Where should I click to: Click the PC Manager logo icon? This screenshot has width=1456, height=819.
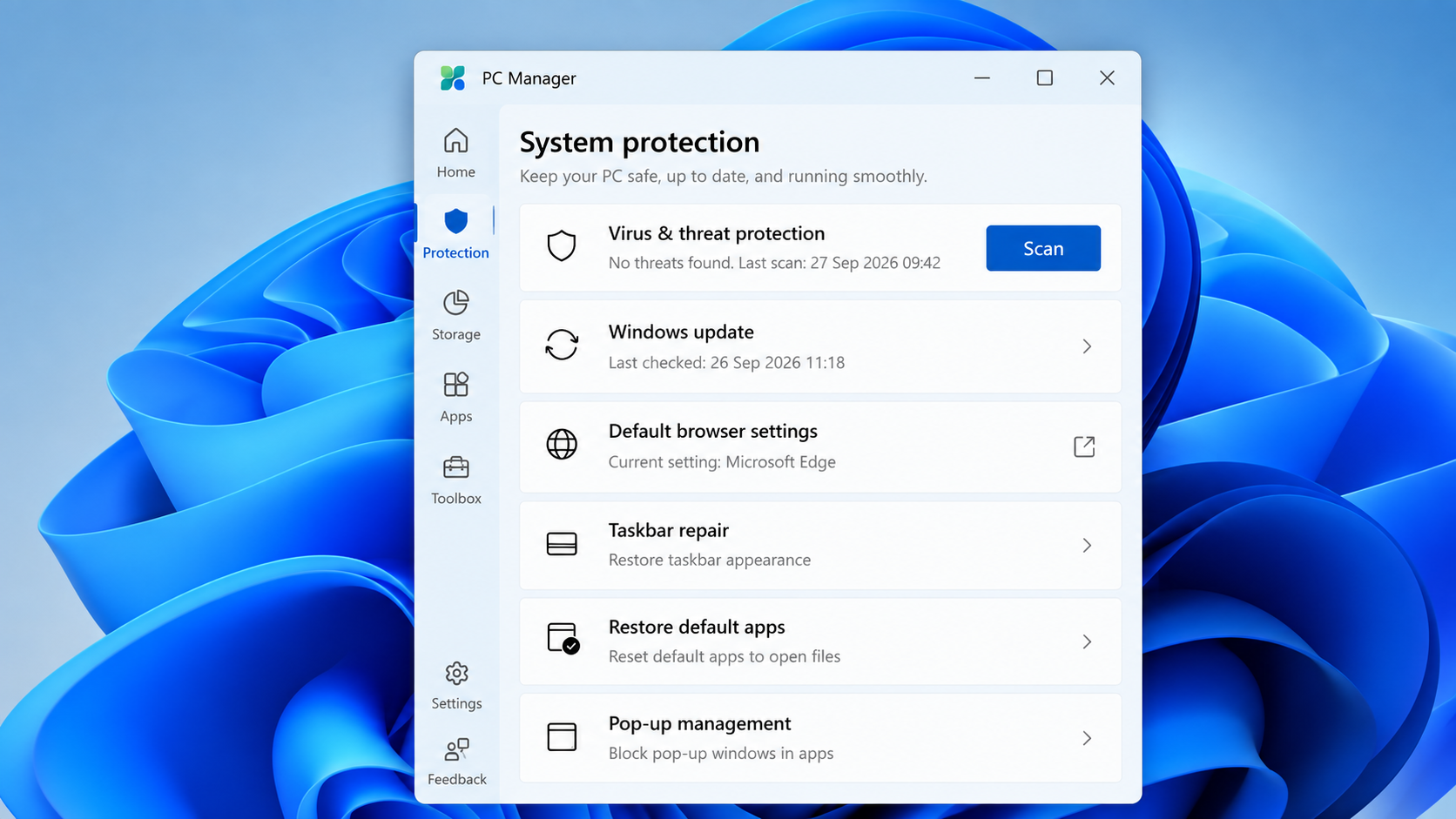tap(453, 78)
